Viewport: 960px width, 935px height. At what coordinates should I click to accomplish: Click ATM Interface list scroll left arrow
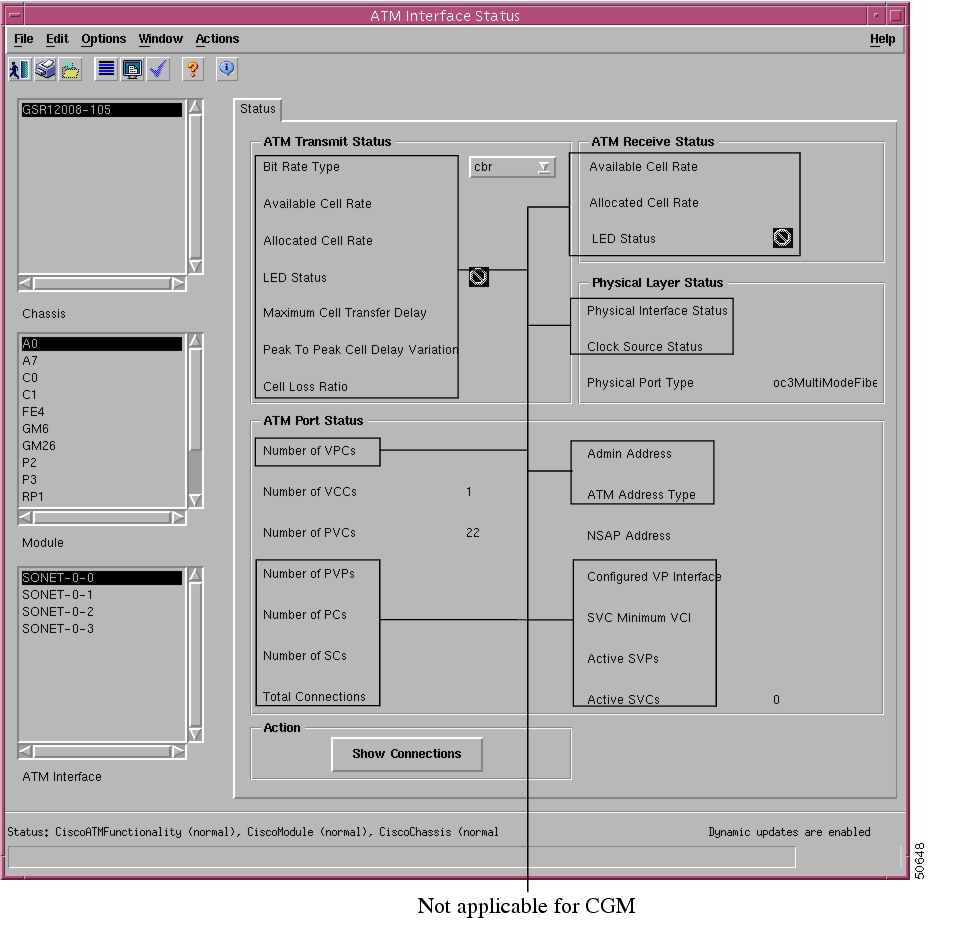pos(26,751)
